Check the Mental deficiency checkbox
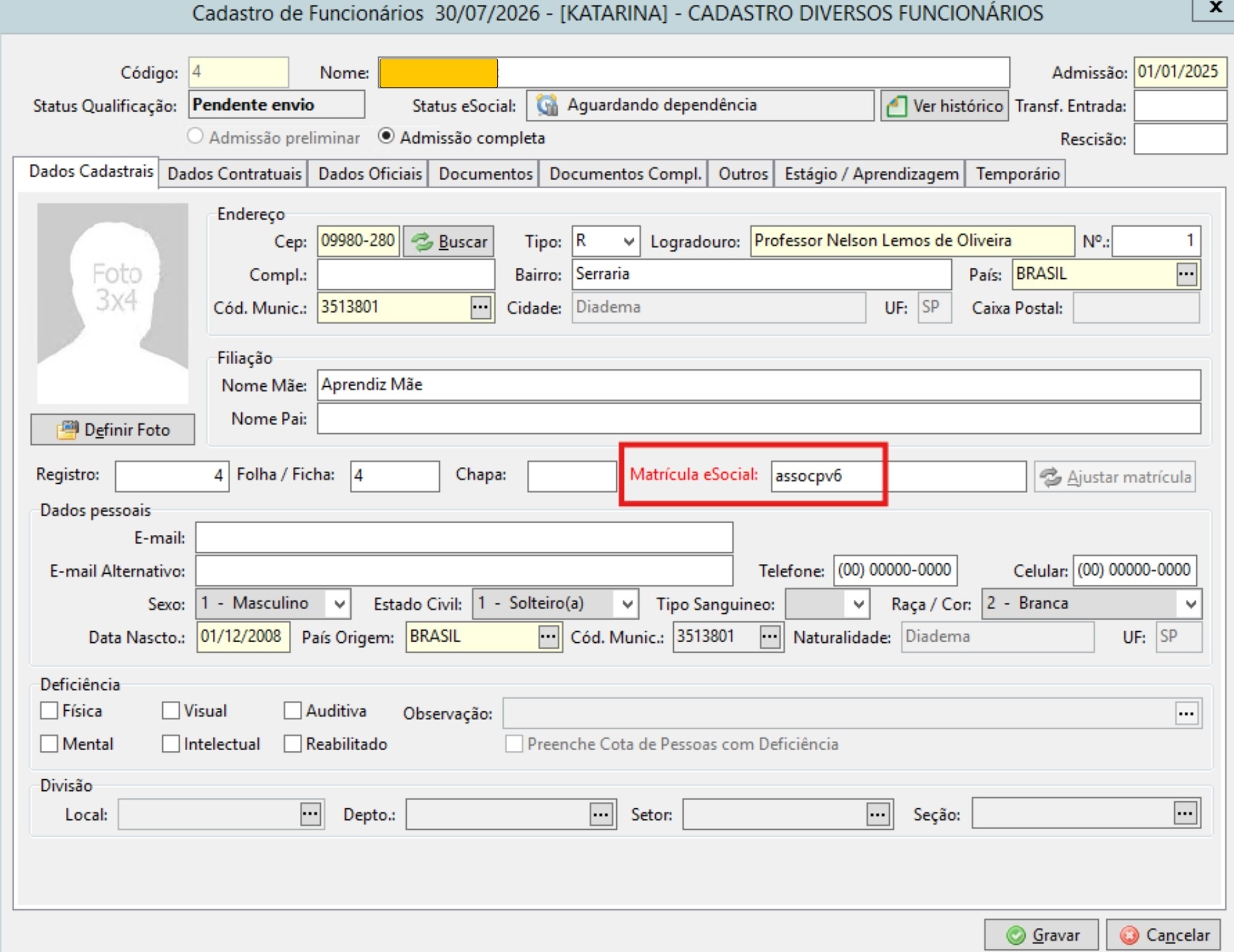Screen dimensions: 1234x952 [49, 743]
